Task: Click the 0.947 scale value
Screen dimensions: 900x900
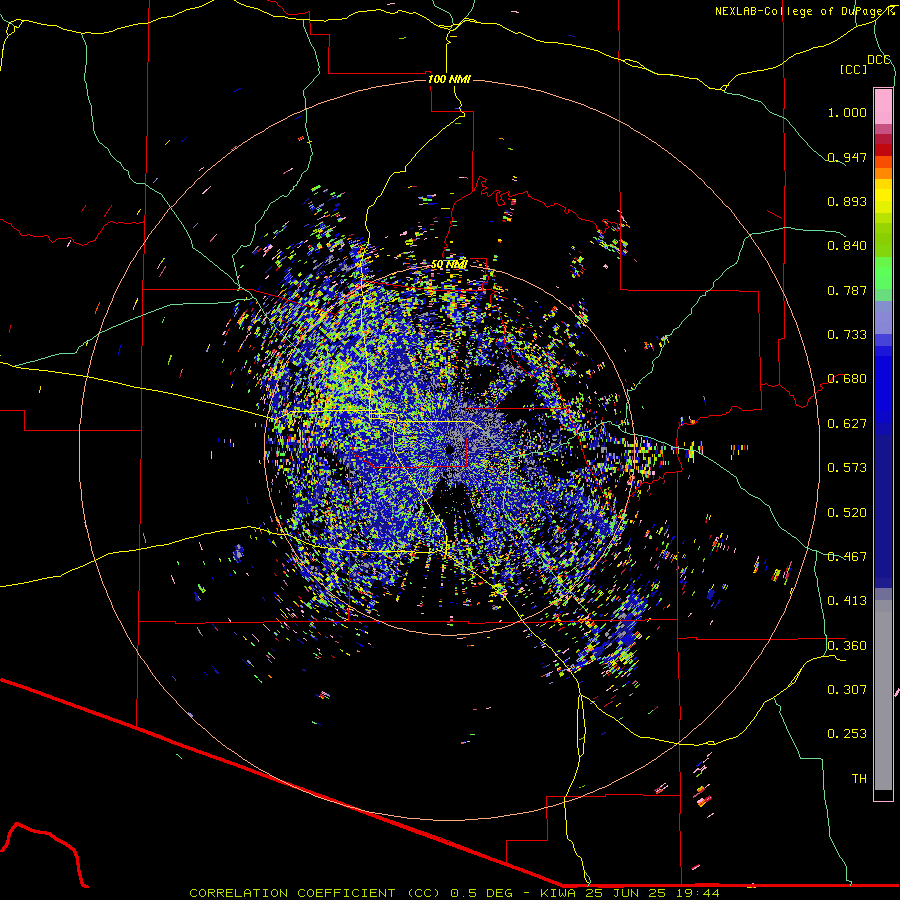Action: point(847,157)
